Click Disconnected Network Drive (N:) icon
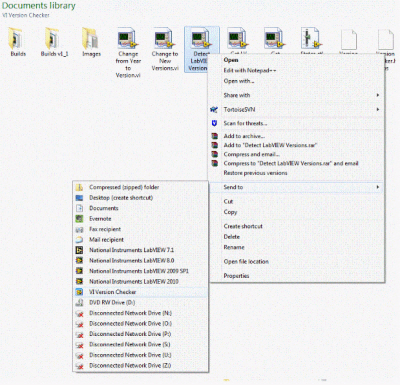 pyautogui.click(x=79, y=313)
